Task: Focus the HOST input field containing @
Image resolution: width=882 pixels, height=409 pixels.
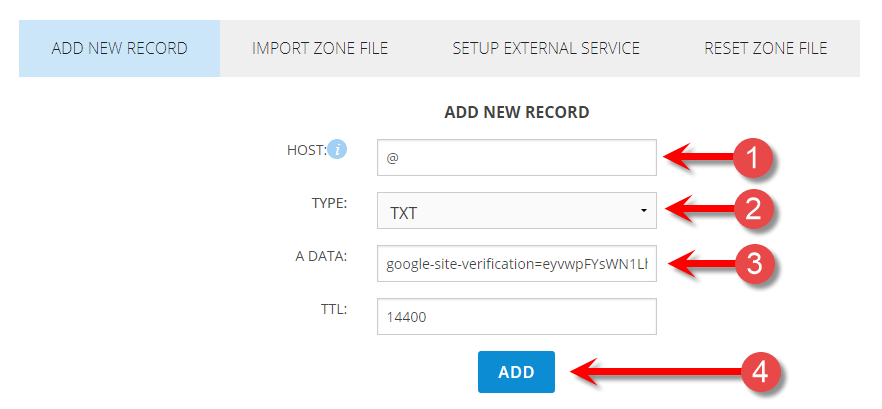Action: click(516, 158)
